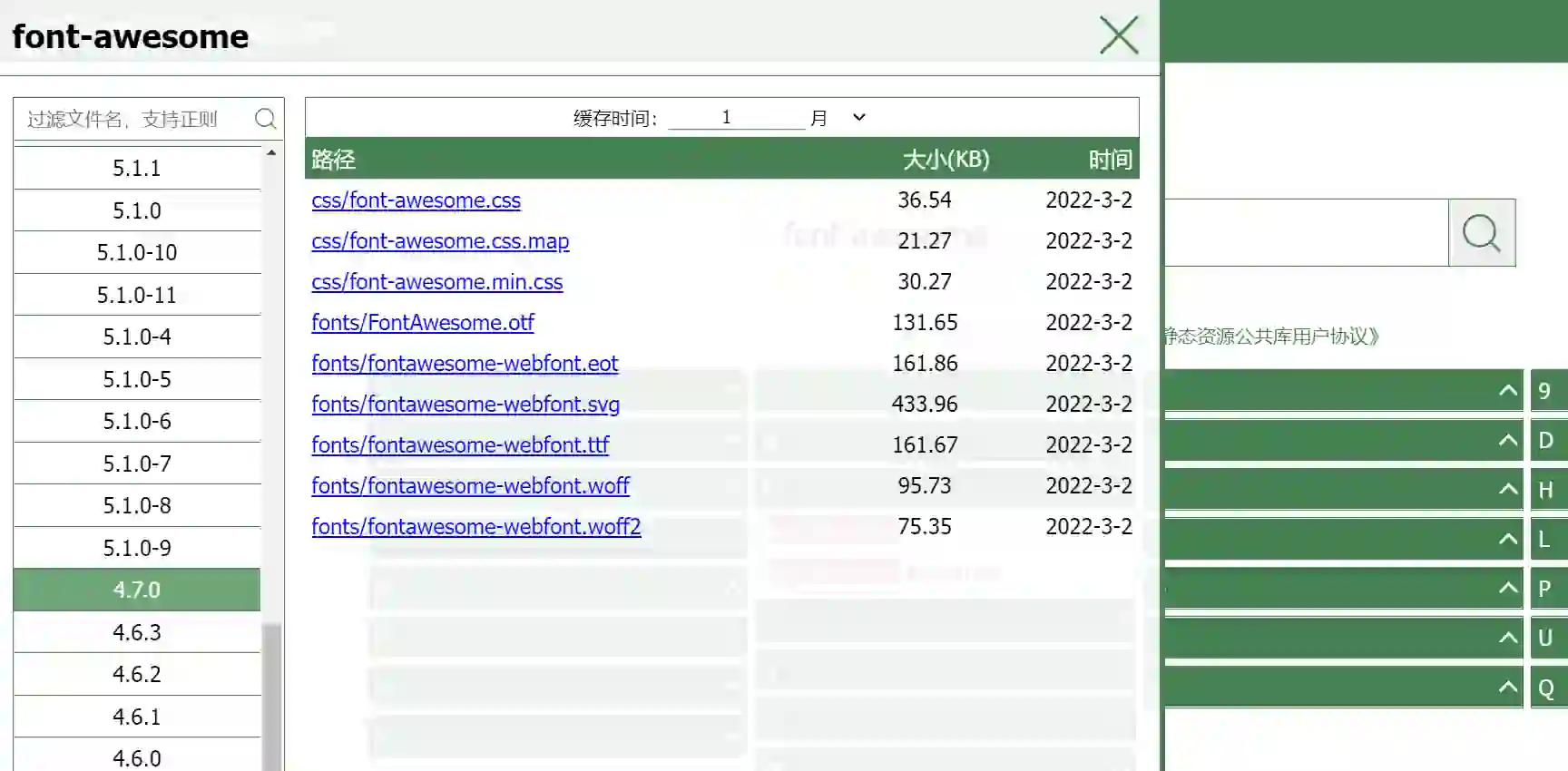Collapse the section beside letter P

[x=1507, y=589]
